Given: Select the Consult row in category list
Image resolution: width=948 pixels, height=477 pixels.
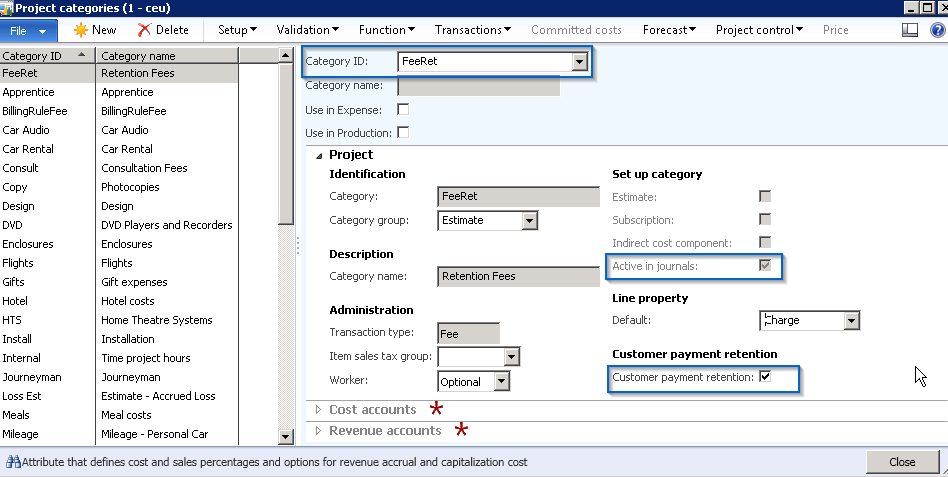Looking at the screenshot, I should click(20, 168).
